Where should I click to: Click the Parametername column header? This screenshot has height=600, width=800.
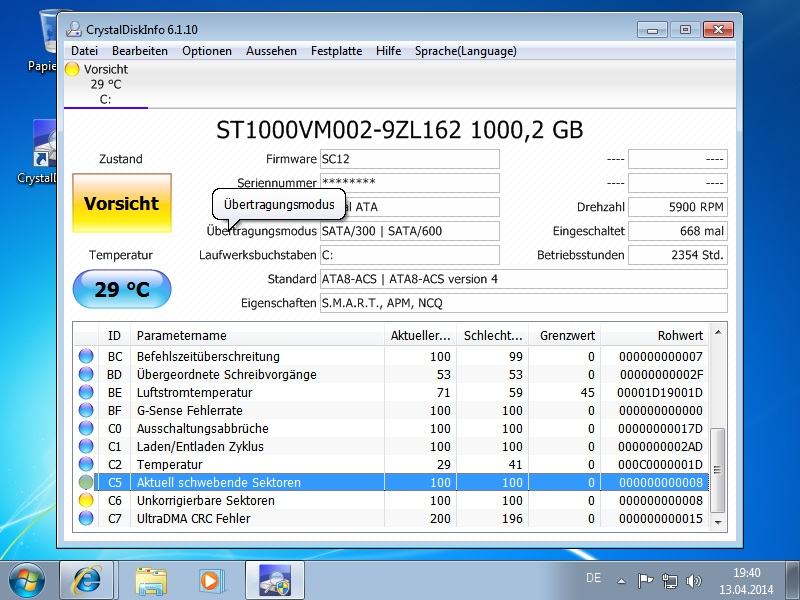(x=257, y=335)
